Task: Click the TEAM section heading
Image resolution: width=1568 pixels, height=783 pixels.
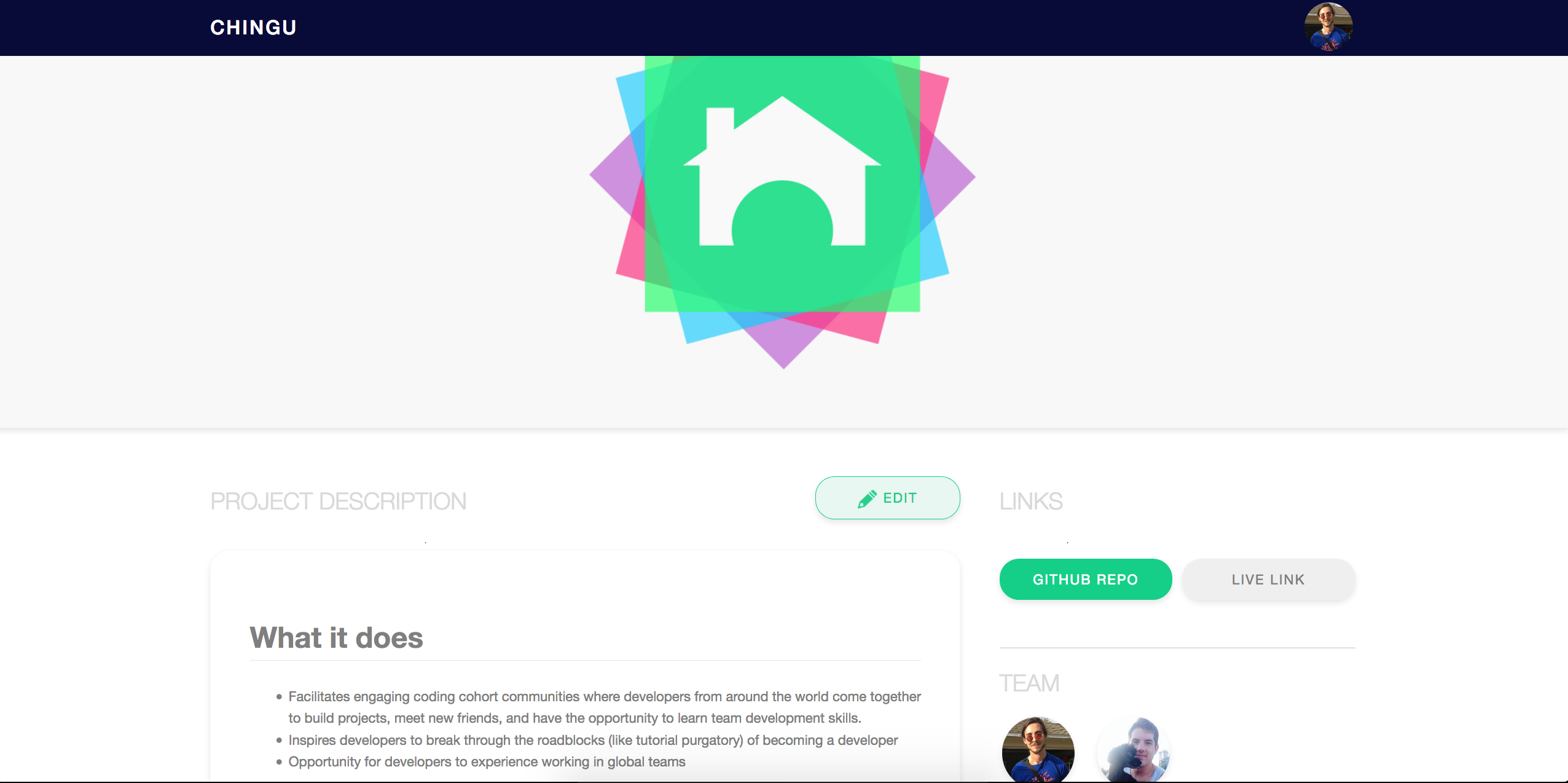Action: [x=1029, y=683]
